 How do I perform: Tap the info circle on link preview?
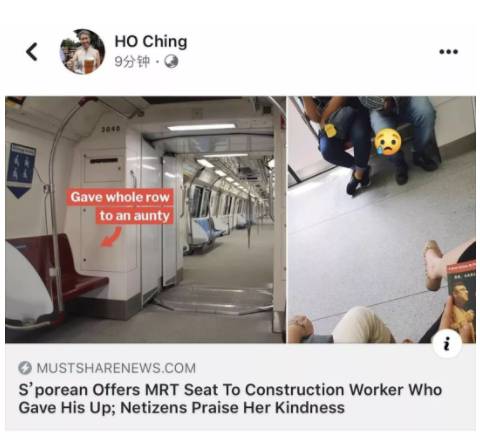pos(447,343)
